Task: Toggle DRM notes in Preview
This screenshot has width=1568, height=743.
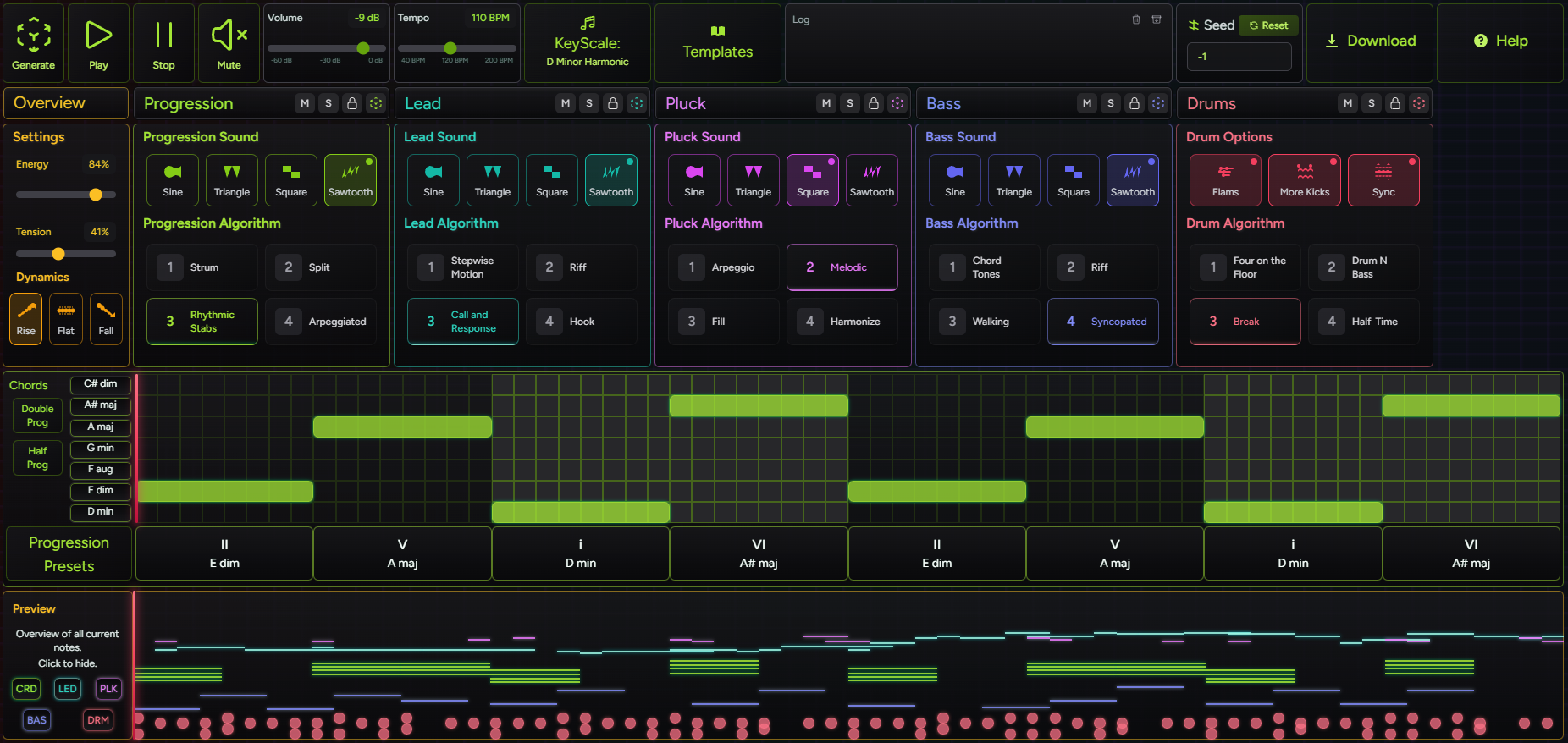Action: click(x=98, y=720)
